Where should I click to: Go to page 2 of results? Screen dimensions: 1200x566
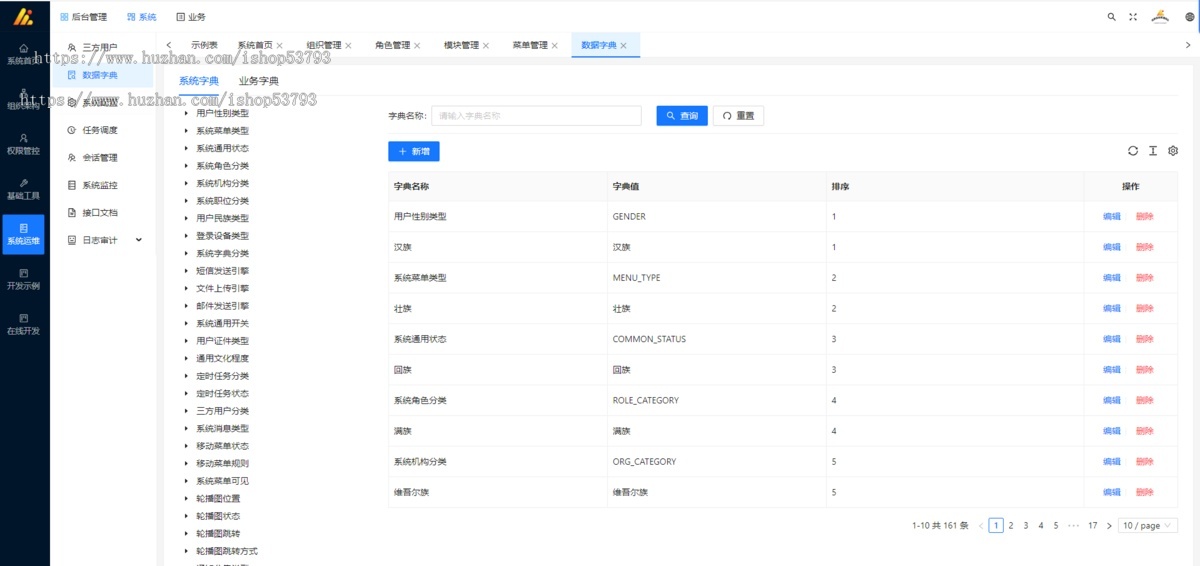pyautogui.click(x=1011, y=525)
